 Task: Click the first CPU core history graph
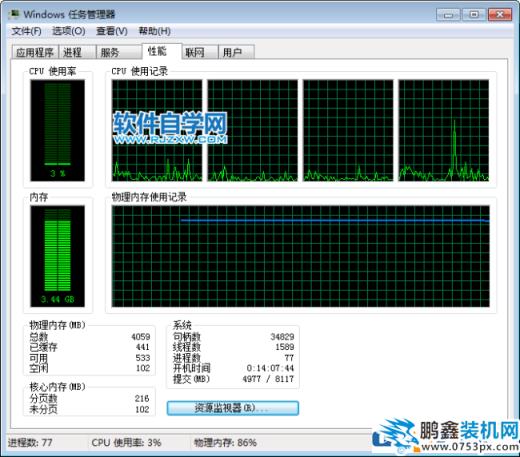157,130
